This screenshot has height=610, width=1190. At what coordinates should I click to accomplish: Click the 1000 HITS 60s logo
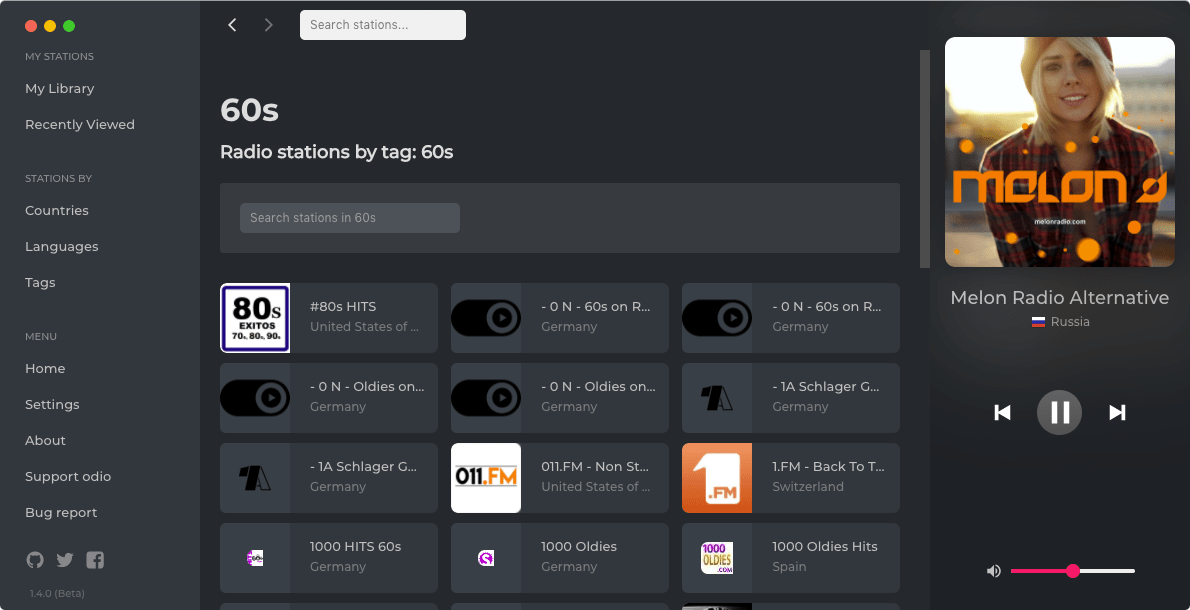(x=255, y=558)
